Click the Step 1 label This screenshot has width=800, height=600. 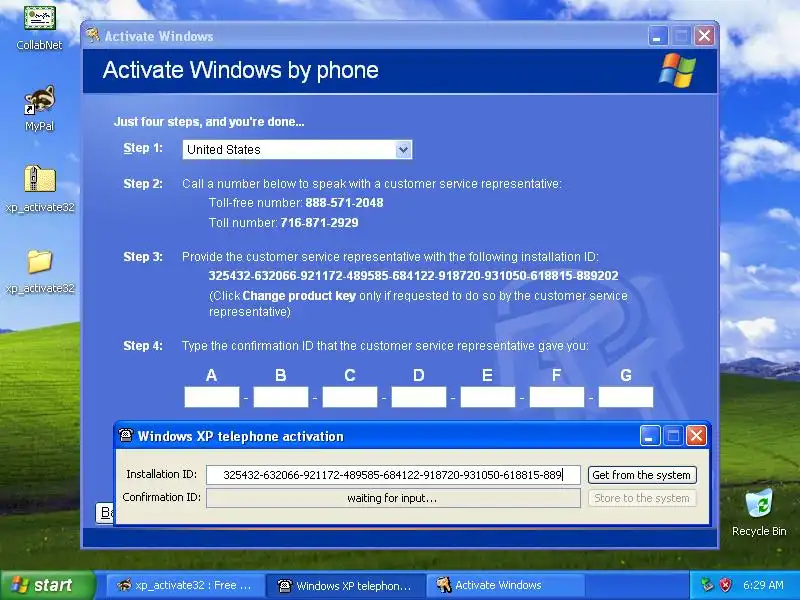click(143, 148)
